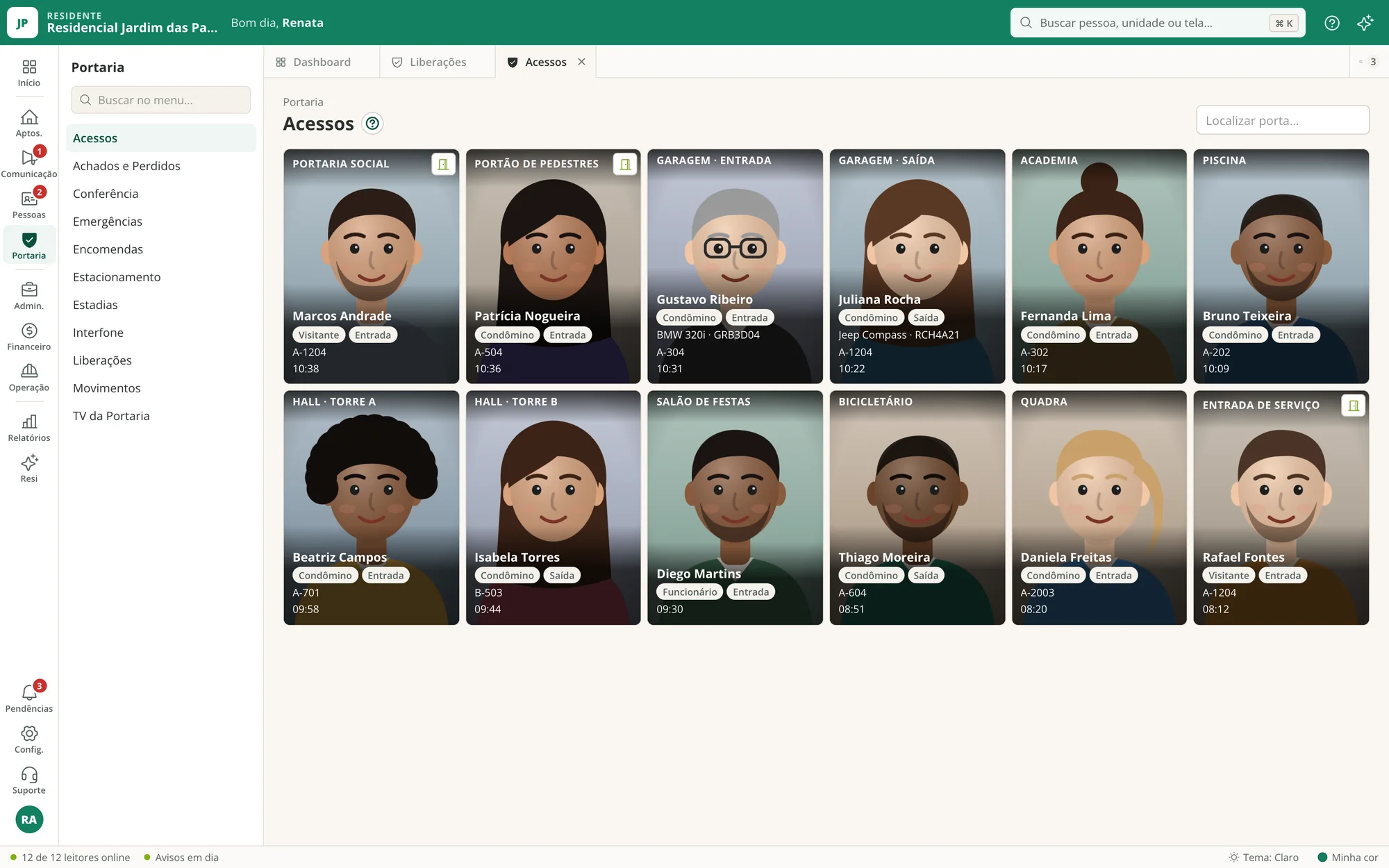Open Beatriz Campos's Hall Torre A card
Viewport: 1389px width, 868px height.
pos(371,508)
